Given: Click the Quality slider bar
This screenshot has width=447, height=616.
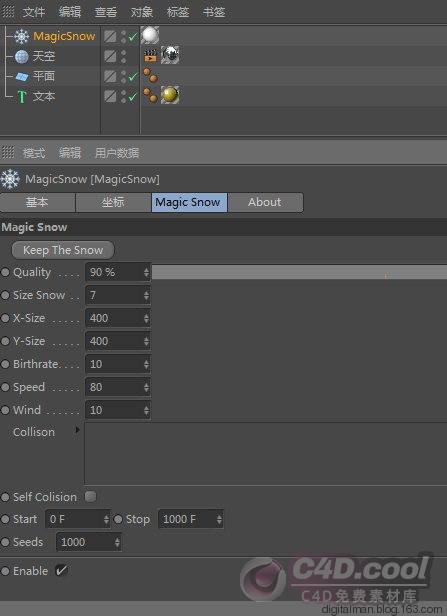Looking at the screenshot, I should [x=299, y=272].
